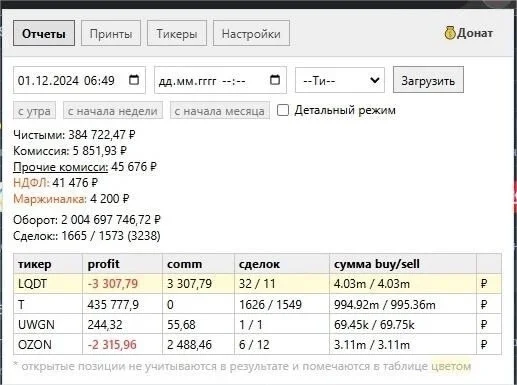The width and height of the screenshot is (517, 385).
Task: Click the Чистыми: 384 722,47 ₽ line
Action: click(x=74, y=135)
